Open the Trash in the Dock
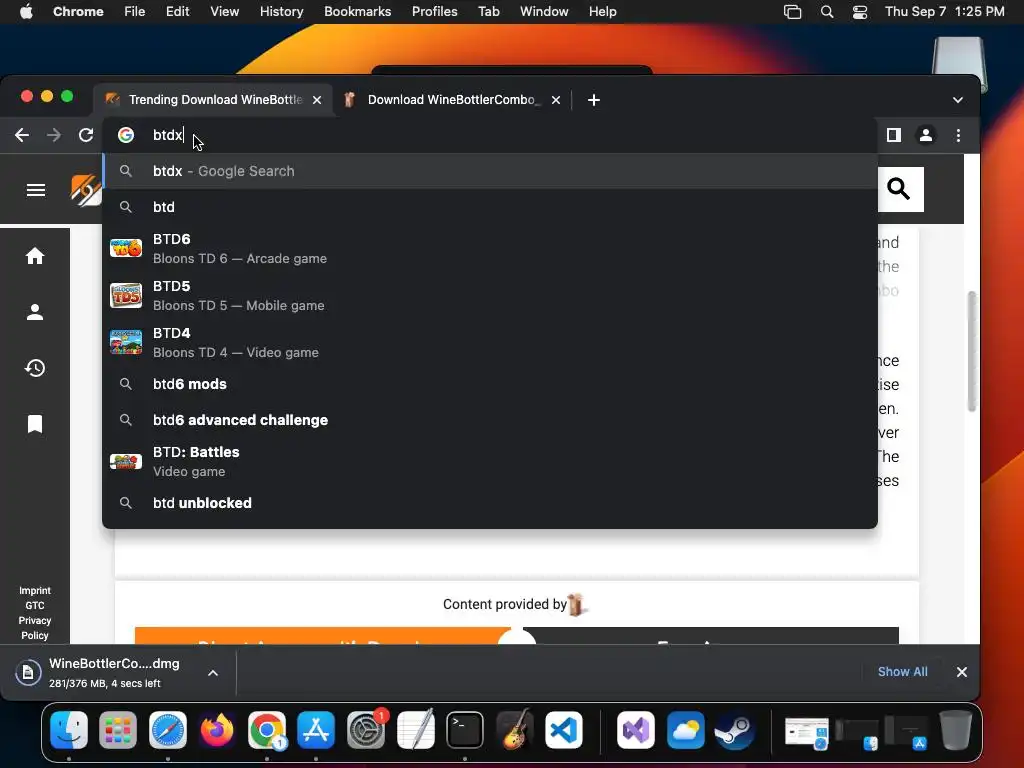 955,729
